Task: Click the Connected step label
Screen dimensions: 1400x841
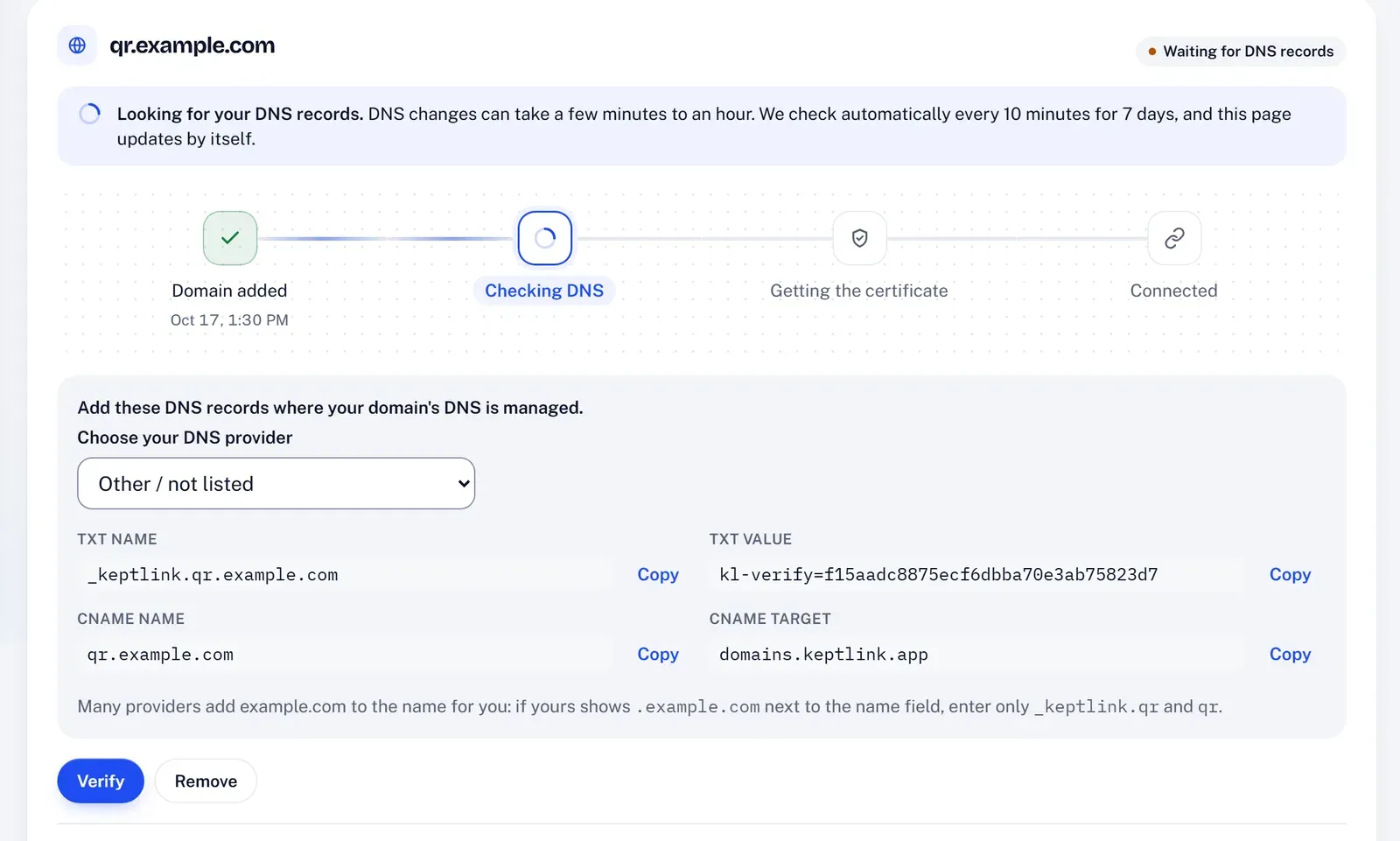Action: point(1173,291)
